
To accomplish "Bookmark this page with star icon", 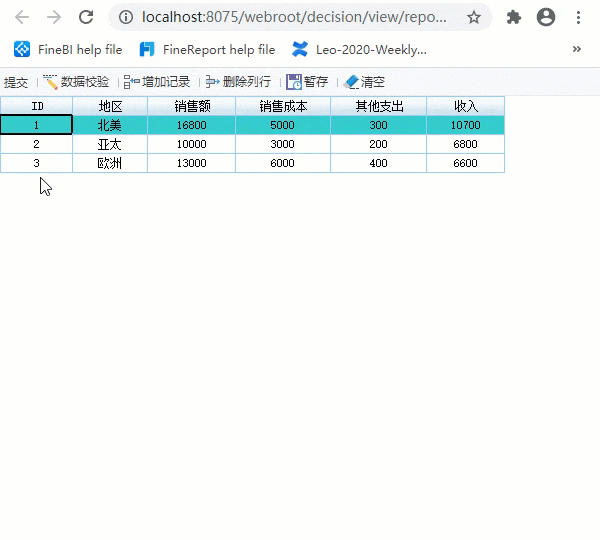I will point(474,17).
